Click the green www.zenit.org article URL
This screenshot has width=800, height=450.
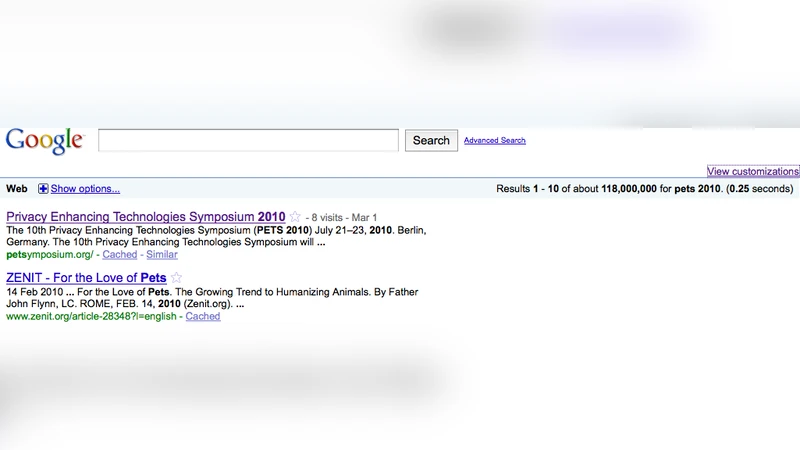point(90,317)
